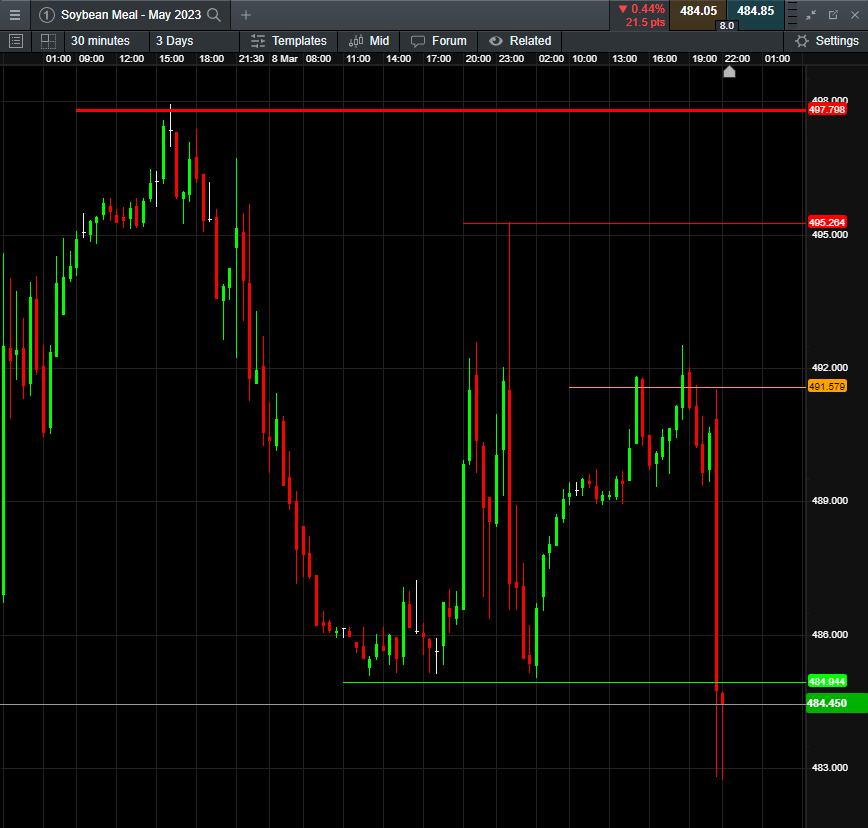
Task: Select the thick red line at 497.798
Action: (441, 111)
